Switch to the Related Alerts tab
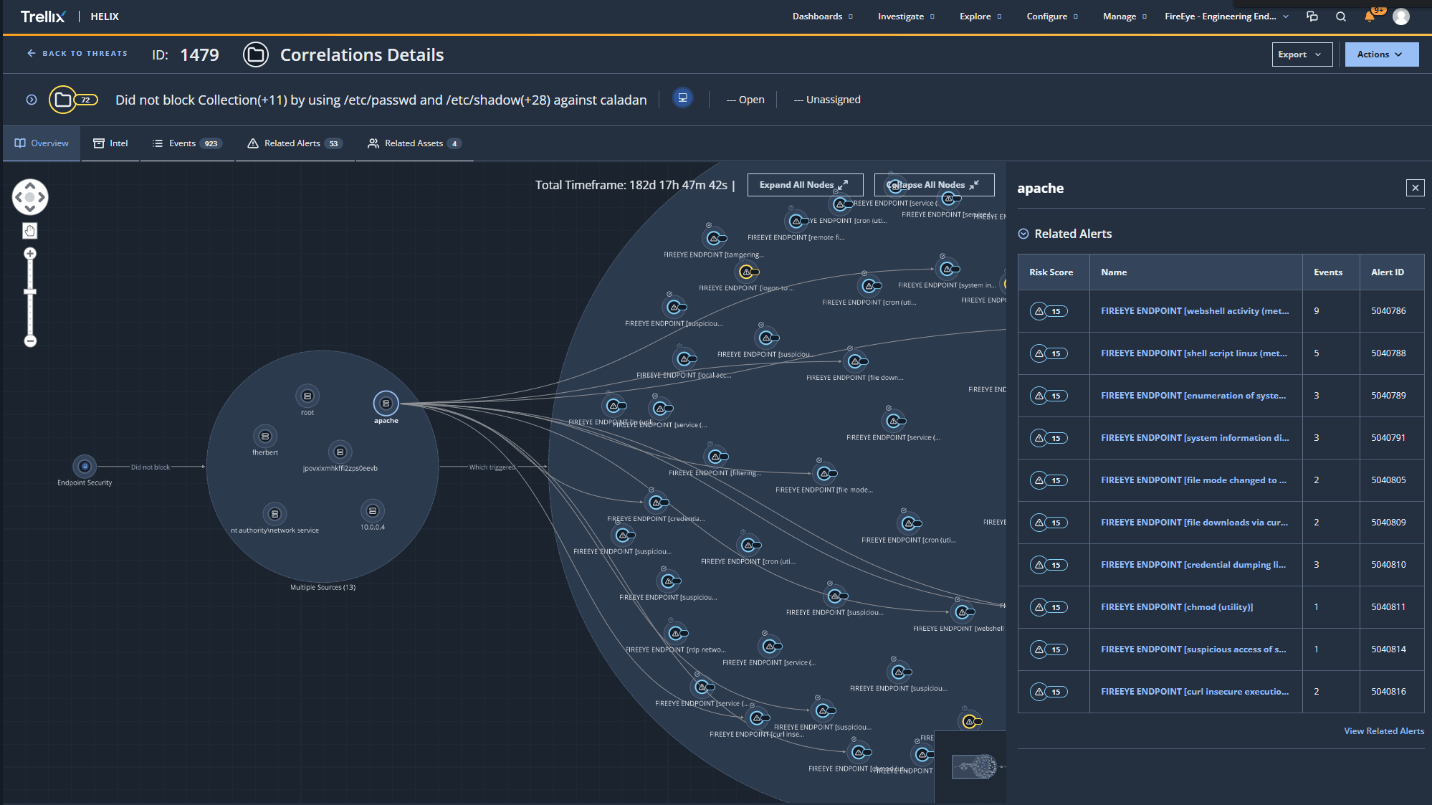 coord(294,143)
